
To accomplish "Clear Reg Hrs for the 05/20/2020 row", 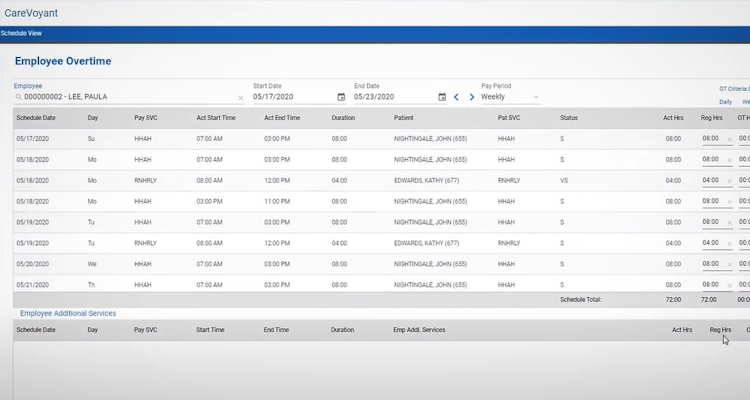I will (x=729, y=265).
